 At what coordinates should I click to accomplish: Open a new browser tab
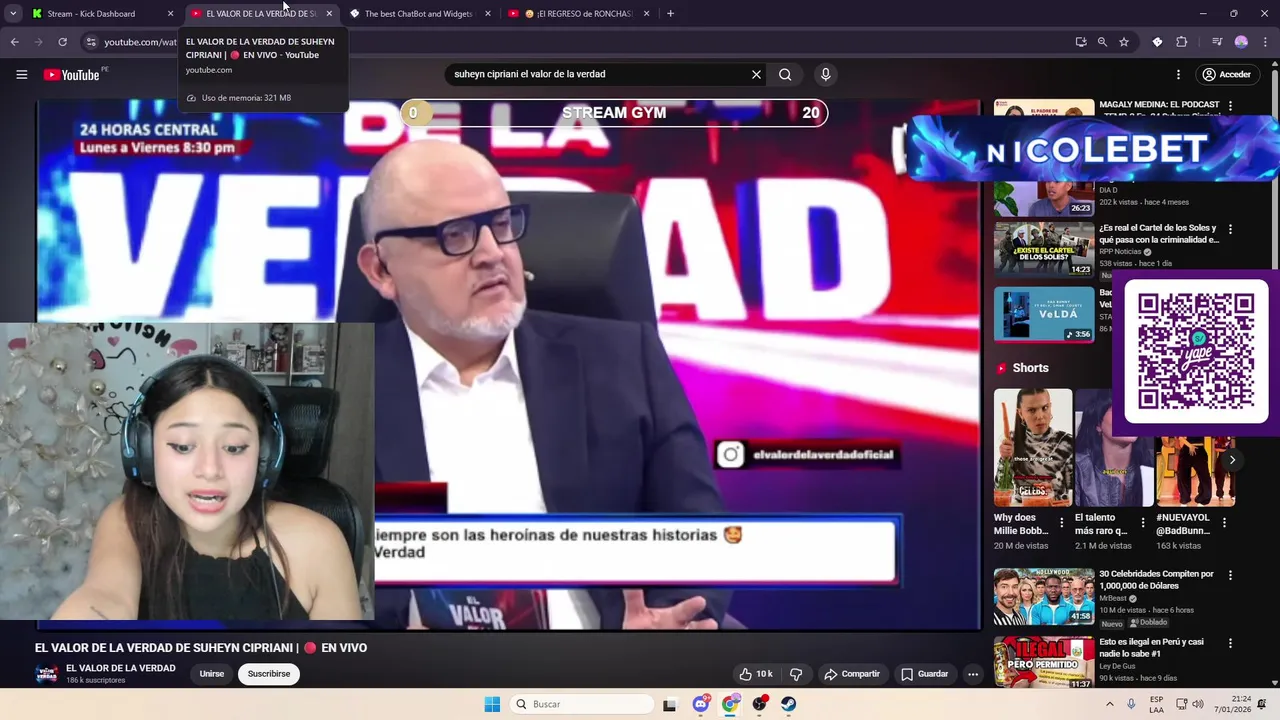pos(670,14)
